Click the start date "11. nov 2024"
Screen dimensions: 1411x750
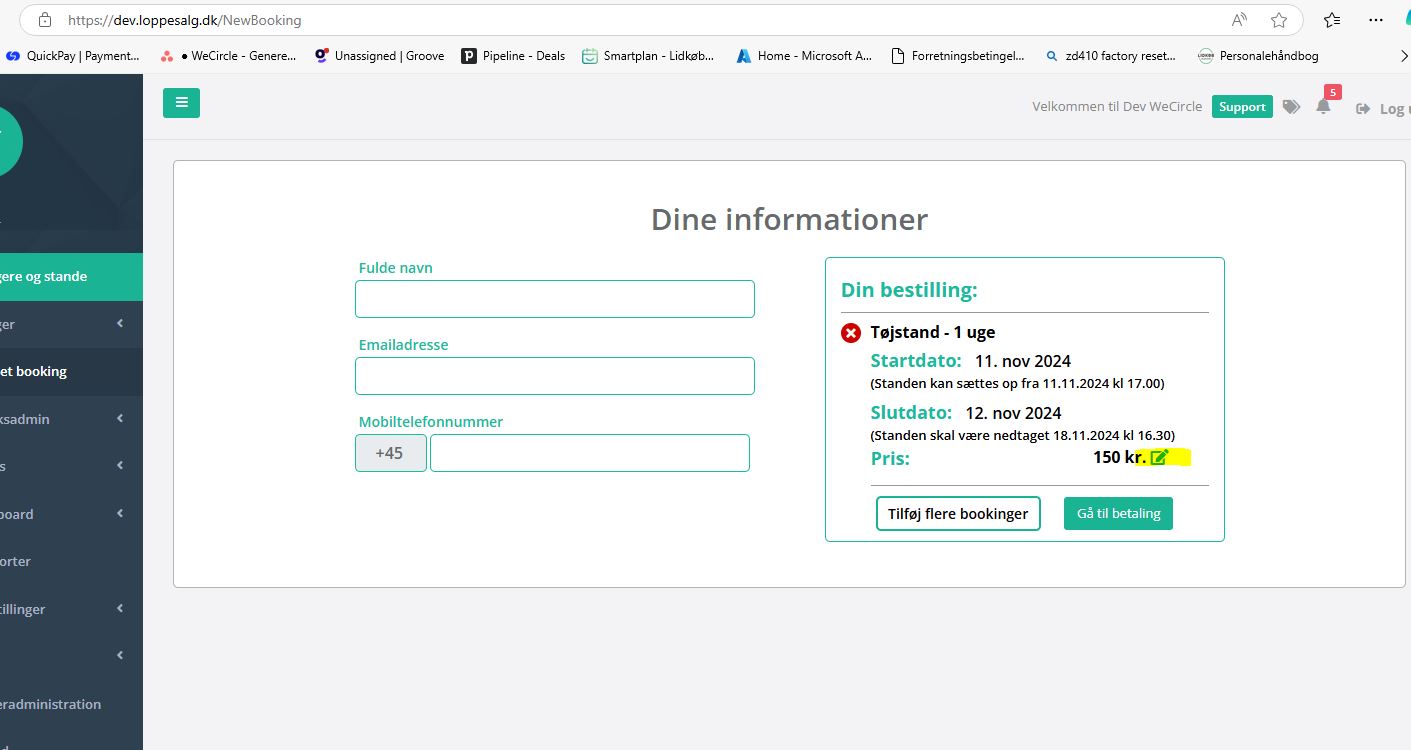pos(1023,361)
